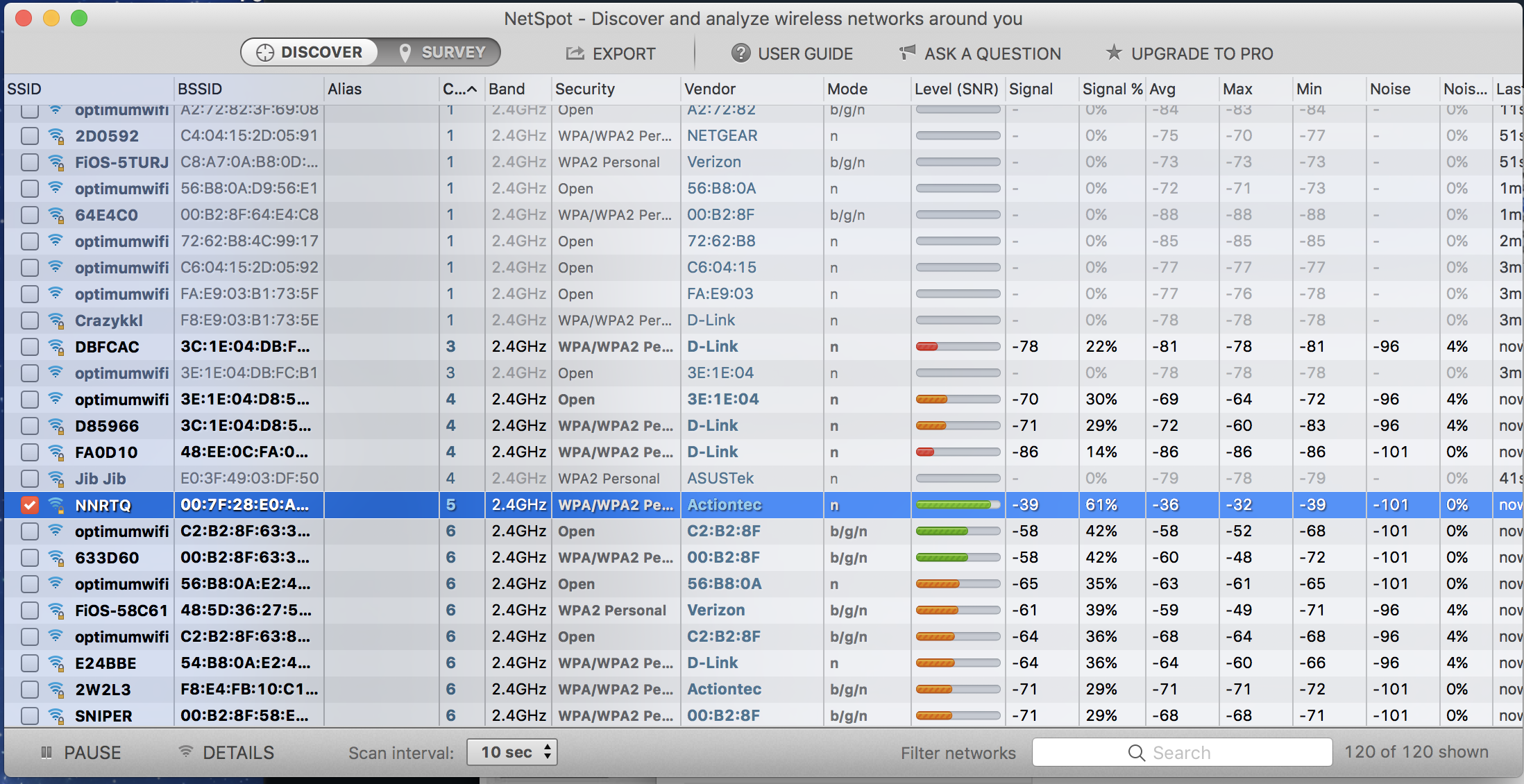The image size is (1524, 784).
Task: Click the Pause icon at bottom left
Action: [46, 753]
